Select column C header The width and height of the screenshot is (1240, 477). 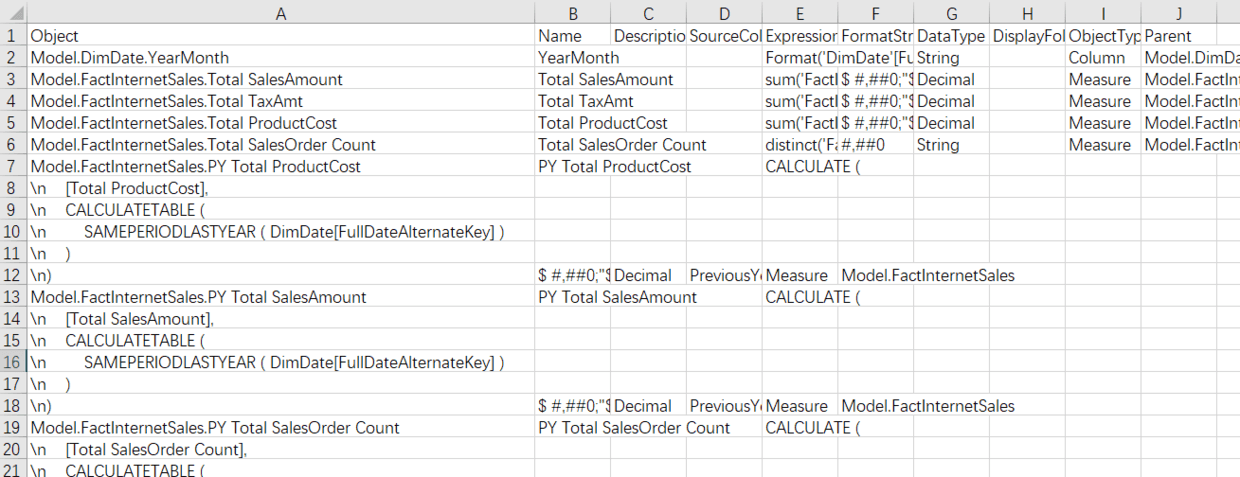coord(648,12)
